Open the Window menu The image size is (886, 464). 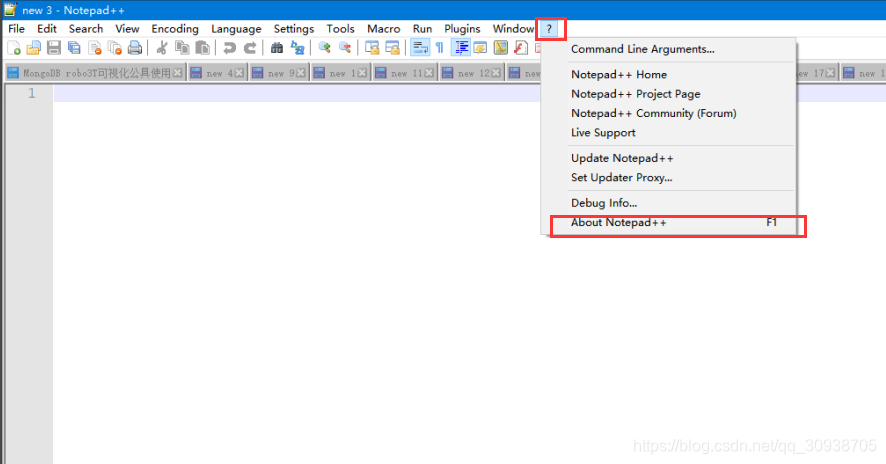pos(513,29)
